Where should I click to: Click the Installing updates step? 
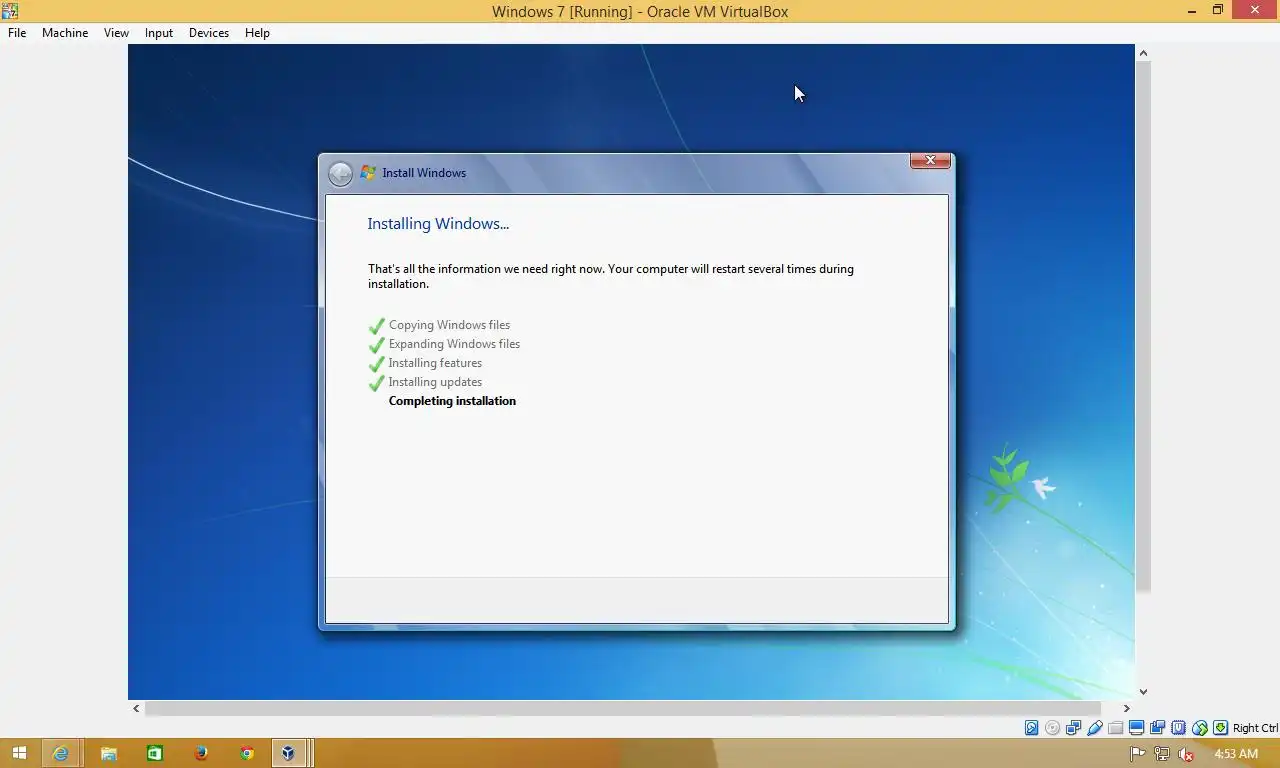pyautogui.click(x=435, y=382)
